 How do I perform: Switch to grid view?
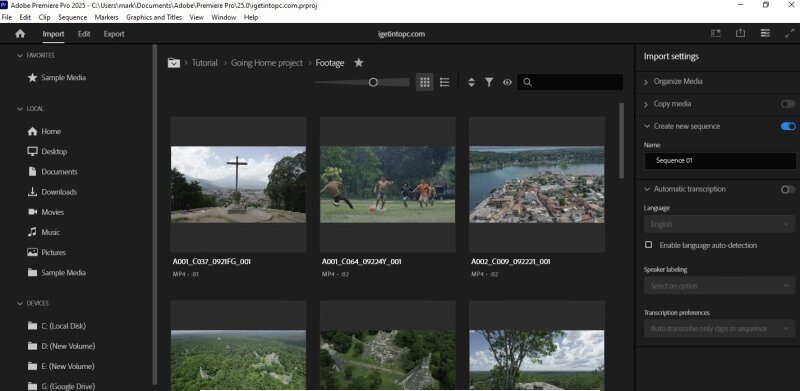click(x=424, y=82)
